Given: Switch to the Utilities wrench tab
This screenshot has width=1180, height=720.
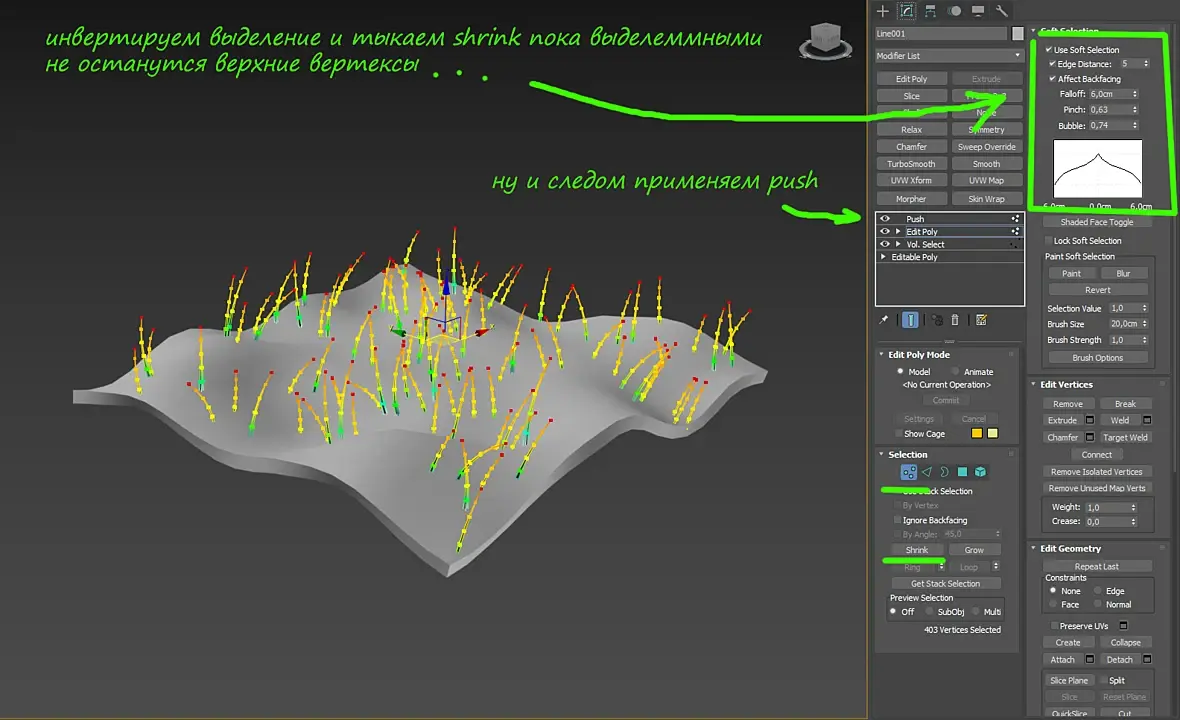Looking at the screenshot, I should pyautogui.click(x=1002, y=11).
